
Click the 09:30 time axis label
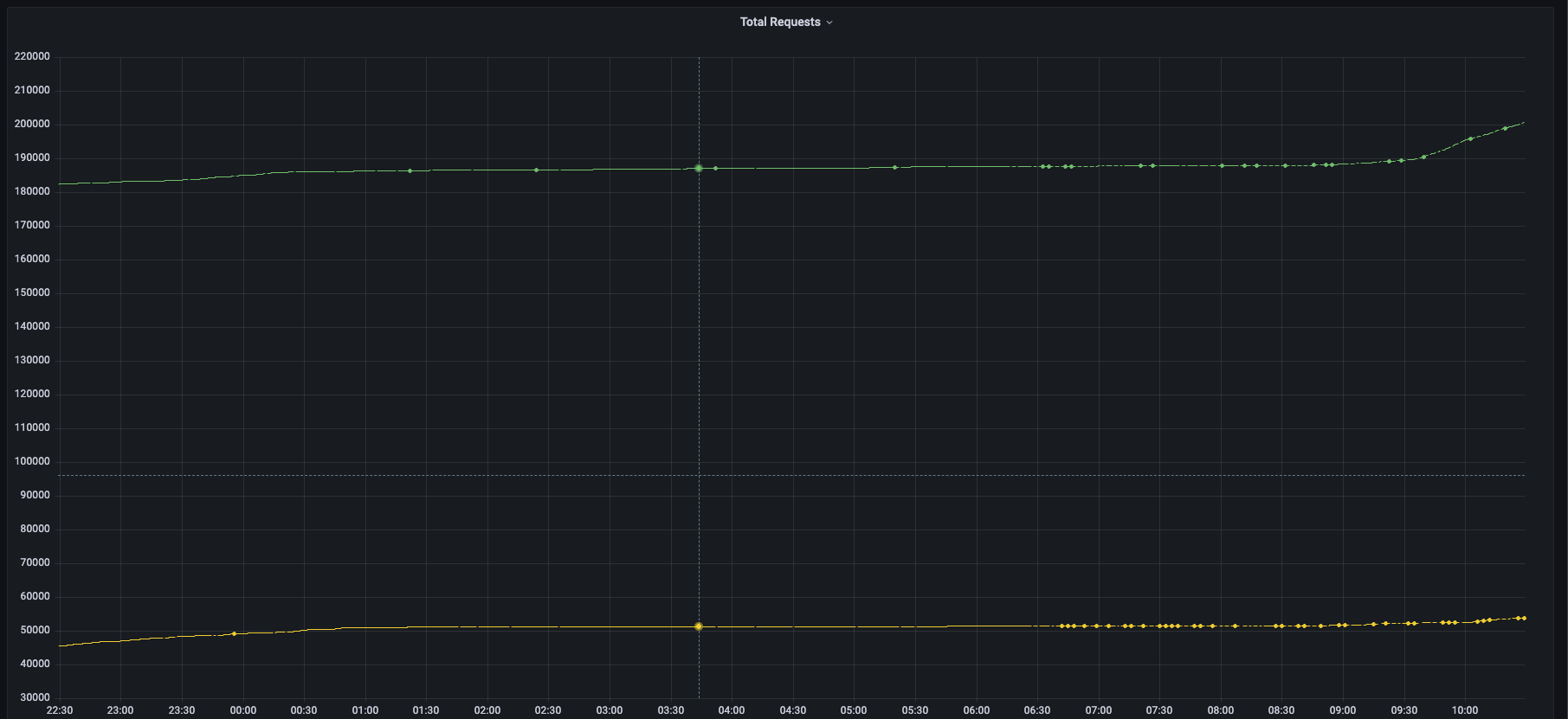pyautogui.click(x=1404, y=710)
